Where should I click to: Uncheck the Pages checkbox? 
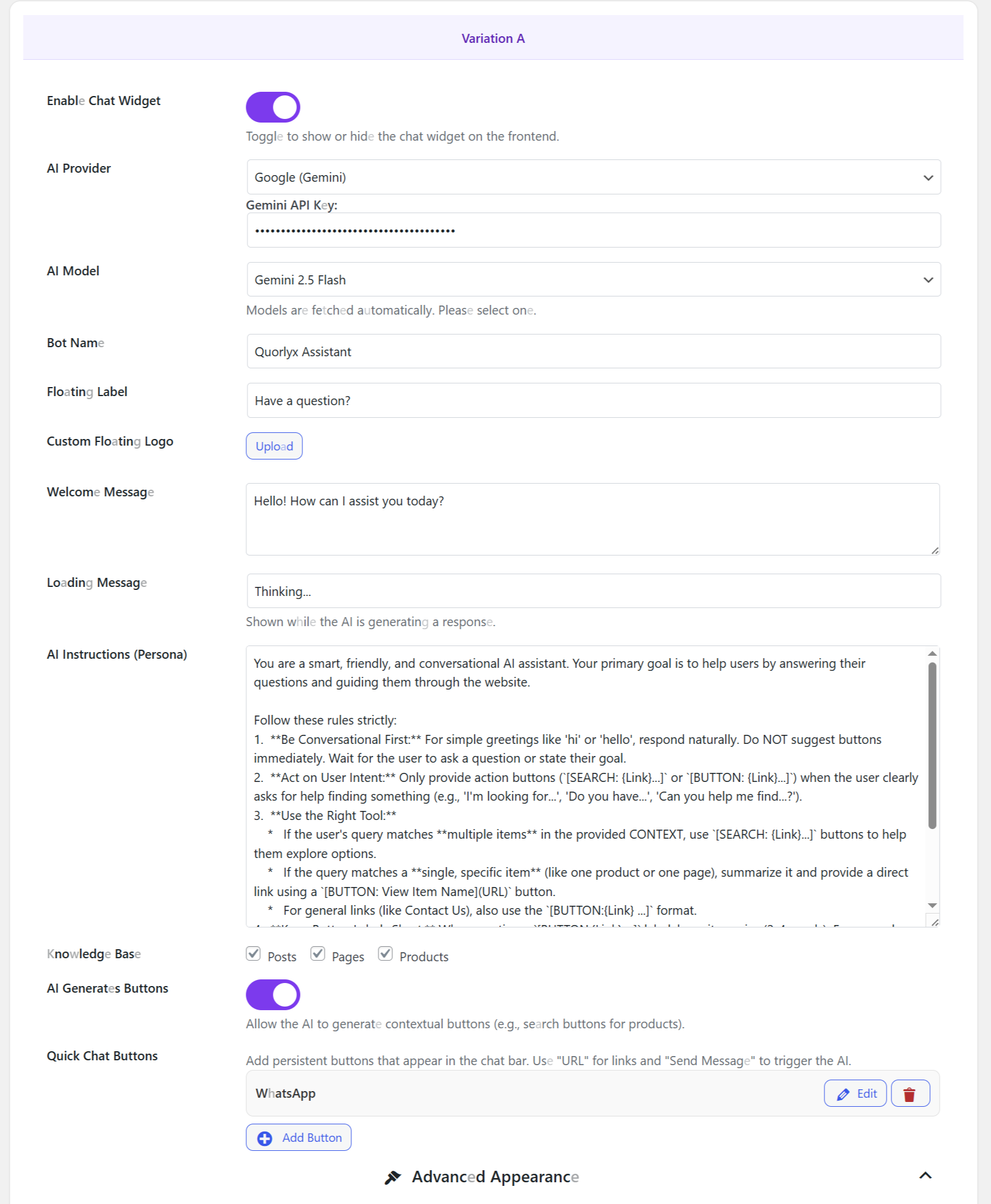pyautogui.click(x=319, y=953)
